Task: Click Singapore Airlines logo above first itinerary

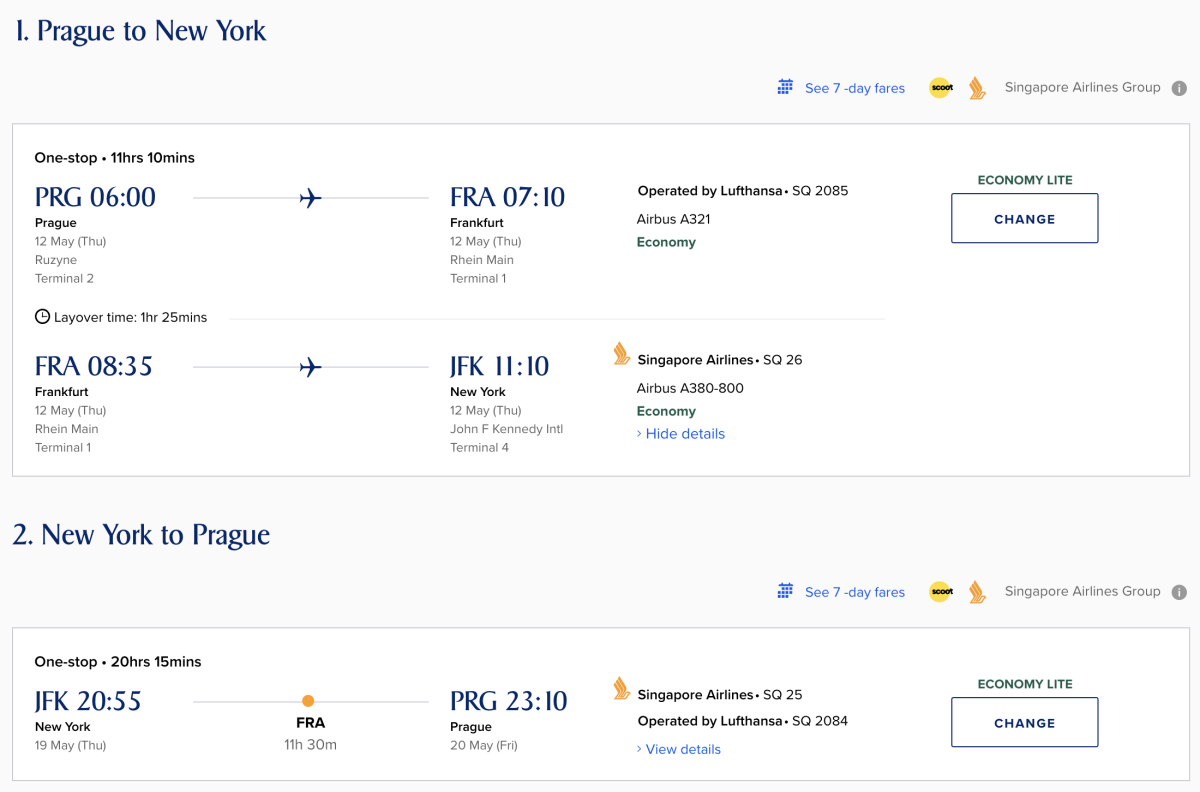Action: click(x=977, y=88)
